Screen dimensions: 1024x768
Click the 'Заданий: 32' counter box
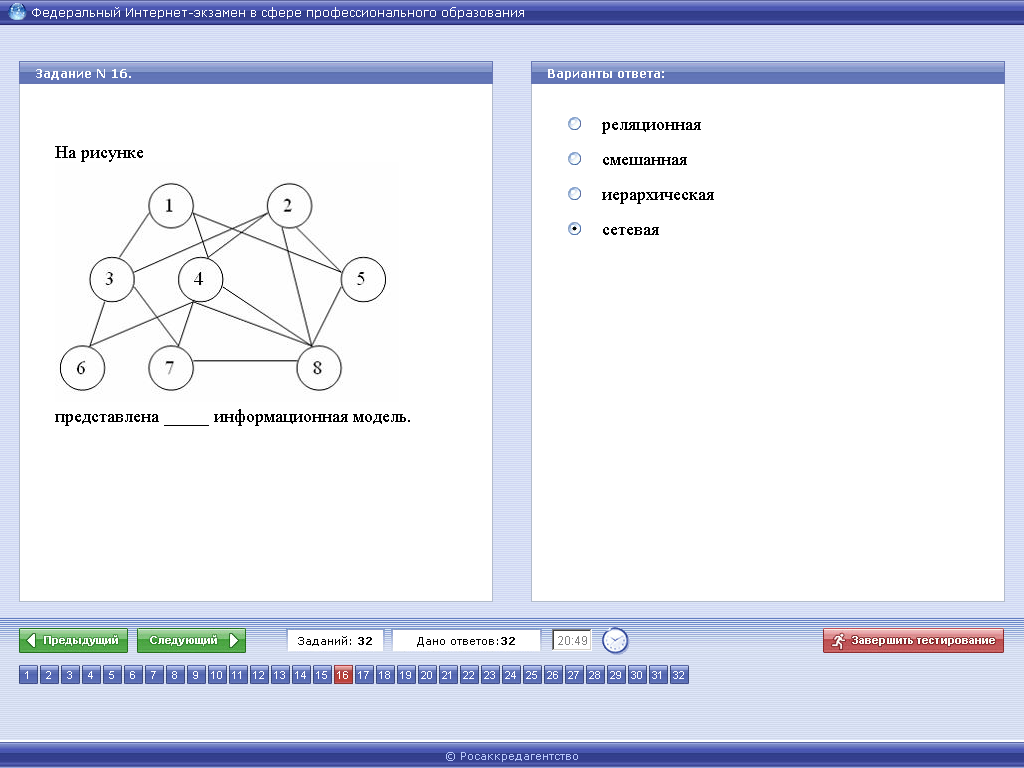click(335, 640)
